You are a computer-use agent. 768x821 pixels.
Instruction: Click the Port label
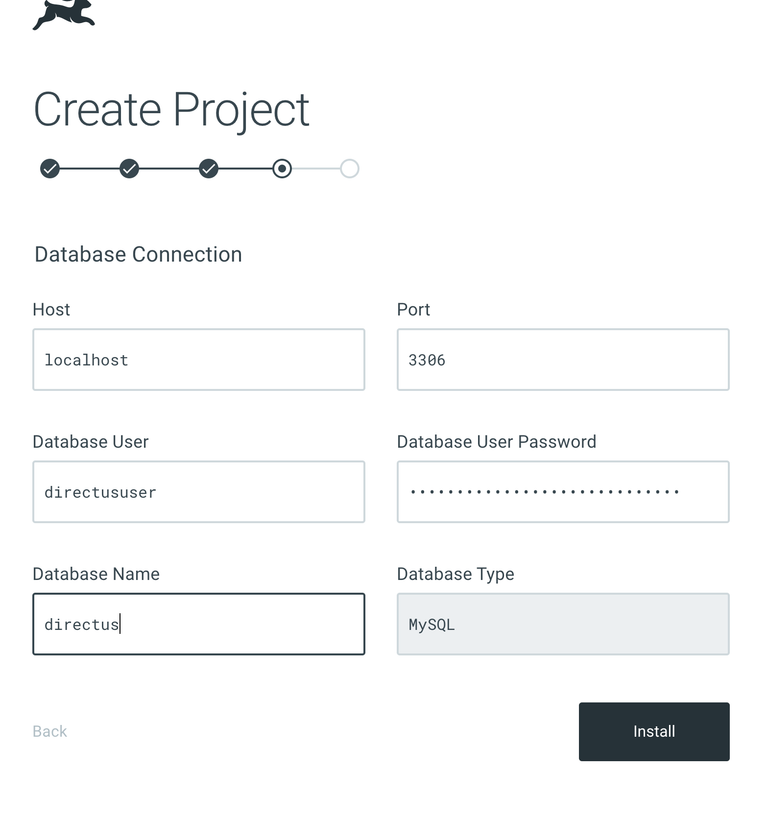coord(413,309)
